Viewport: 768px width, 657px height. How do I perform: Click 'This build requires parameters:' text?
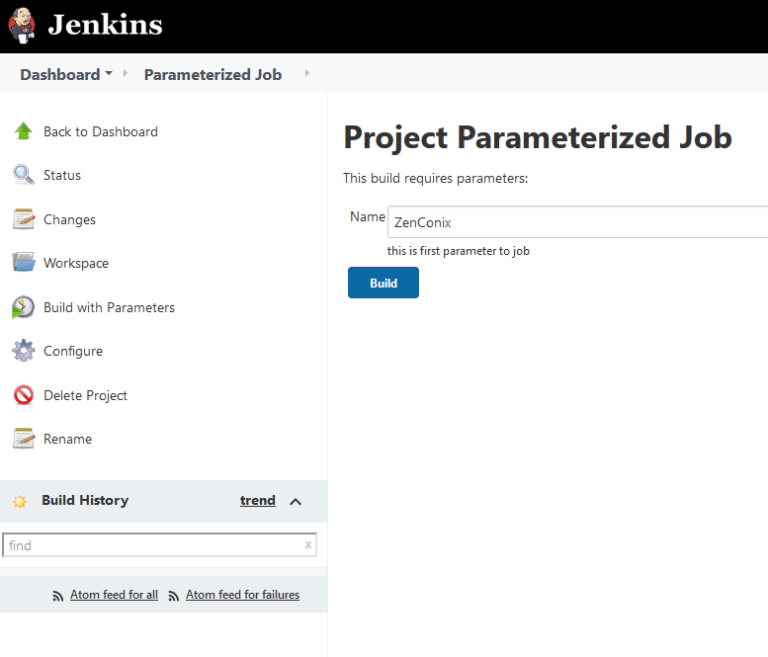(435, 178)
